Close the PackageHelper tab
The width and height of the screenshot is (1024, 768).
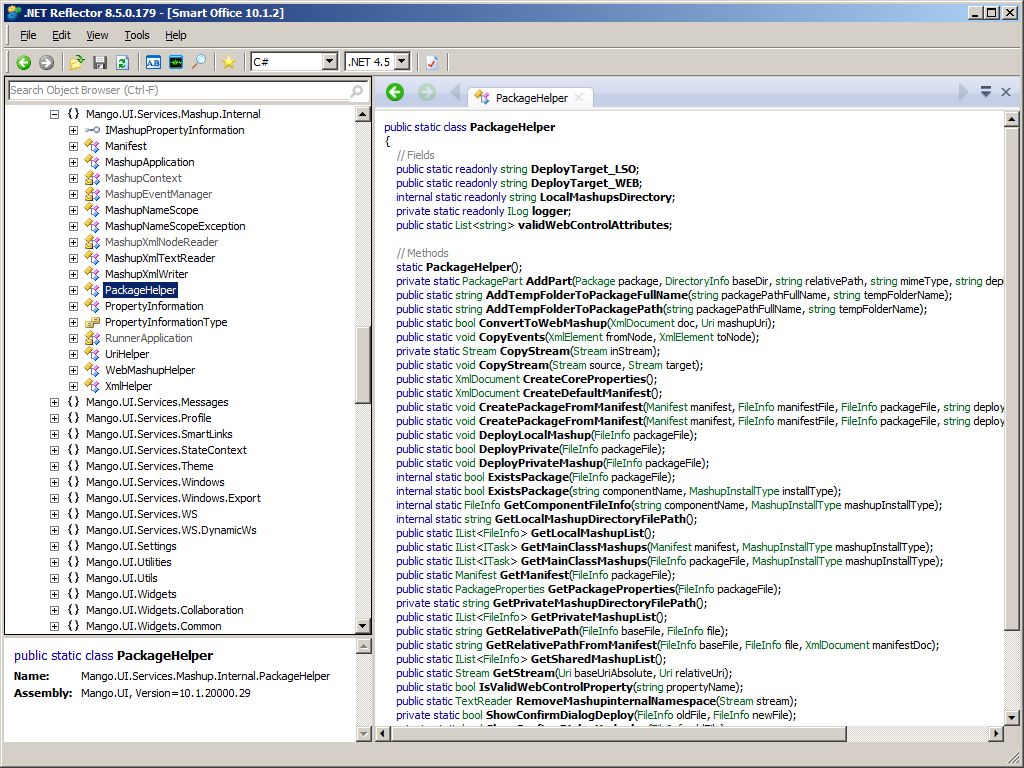(579, 98)
